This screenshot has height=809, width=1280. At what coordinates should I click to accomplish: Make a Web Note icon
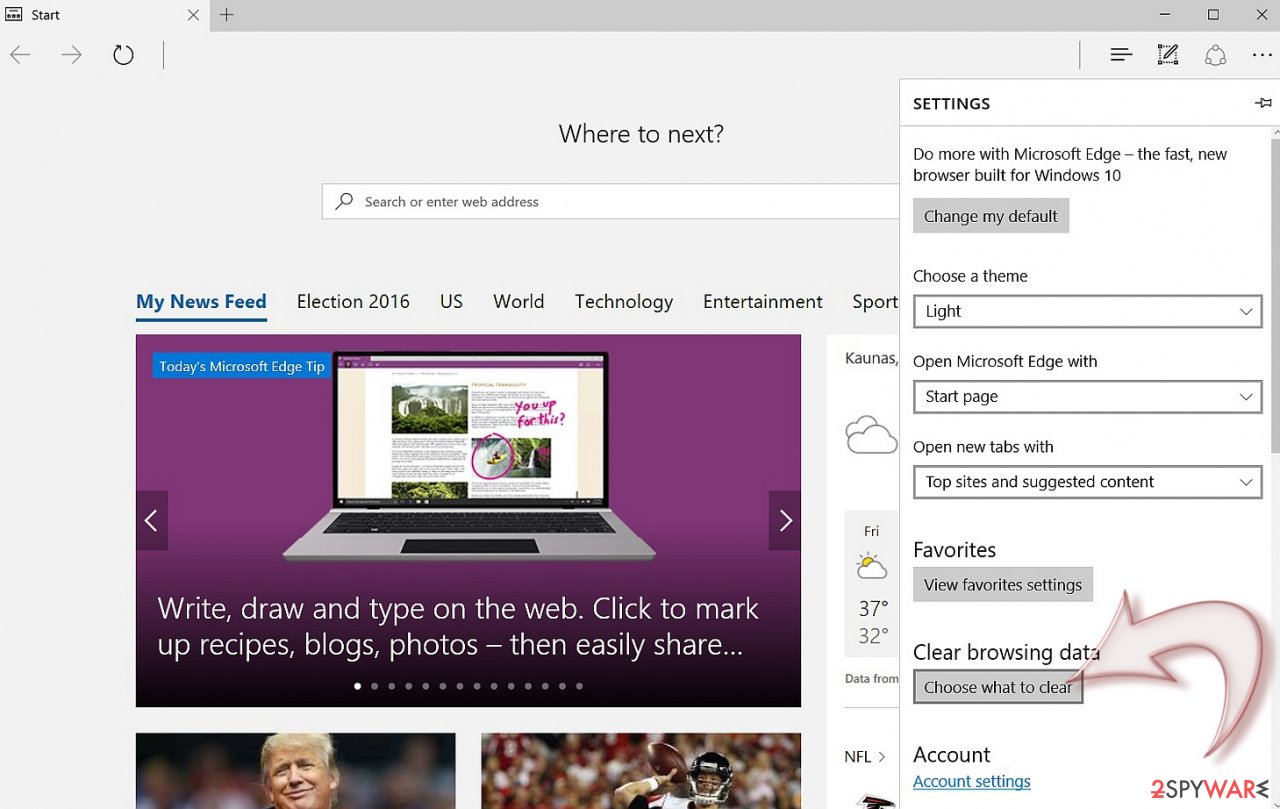click(x=1168, y=55)
